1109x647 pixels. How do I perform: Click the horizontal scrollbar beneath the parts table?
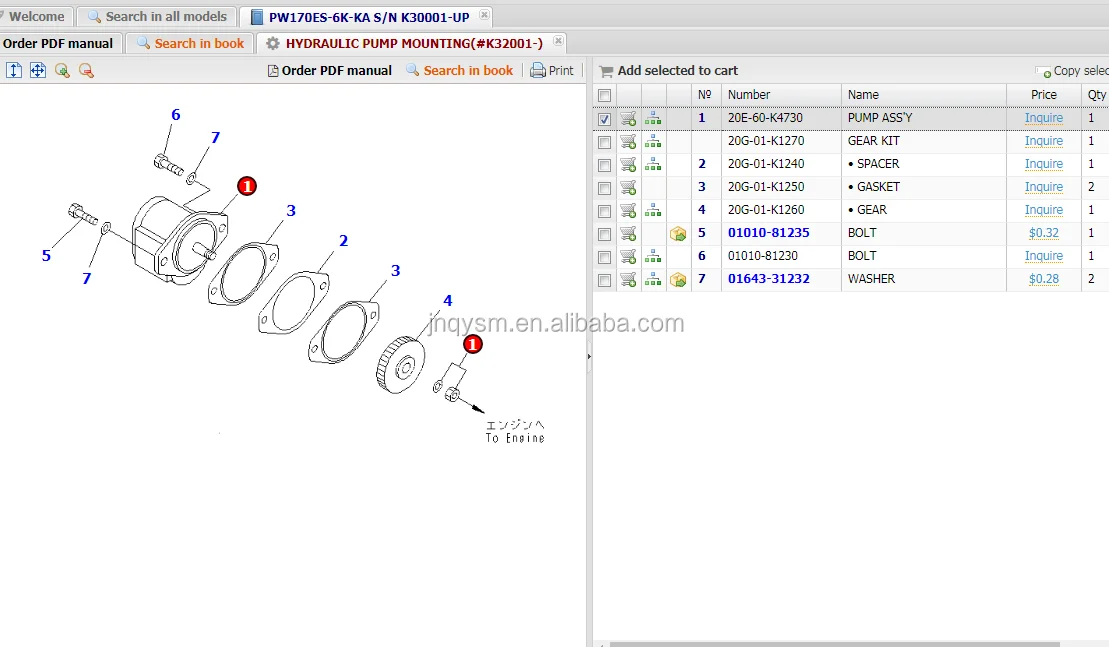pyautogui.click(x=830, y=643)
